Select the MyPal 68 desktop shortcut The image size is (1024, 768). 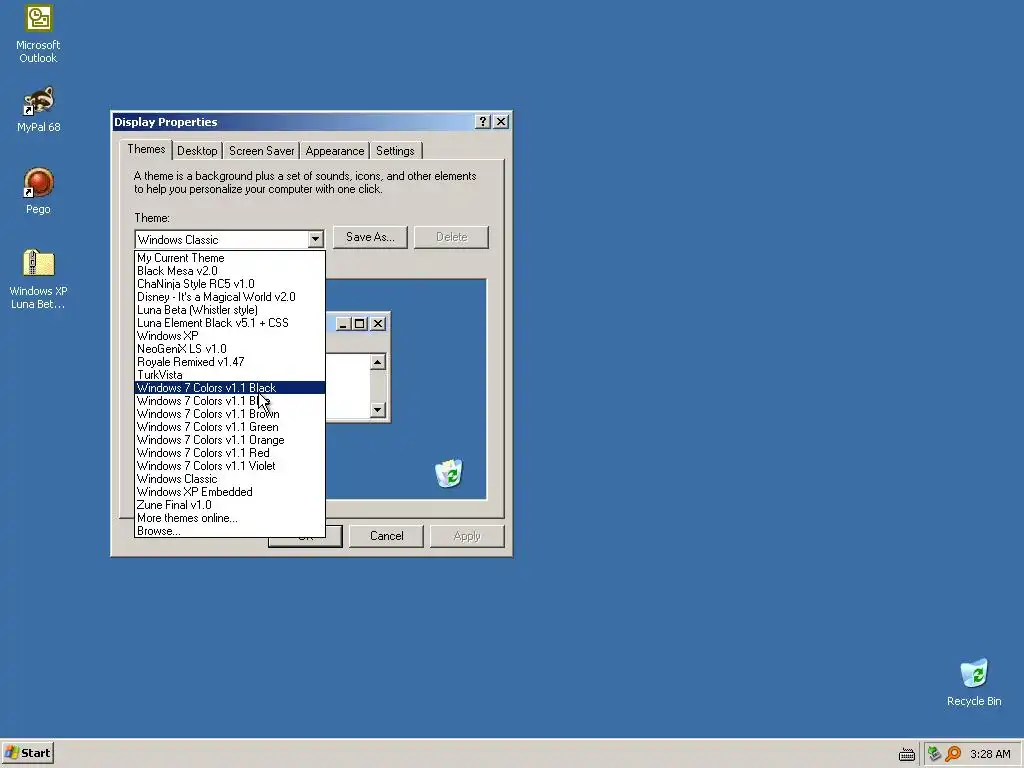click(38, 109)
